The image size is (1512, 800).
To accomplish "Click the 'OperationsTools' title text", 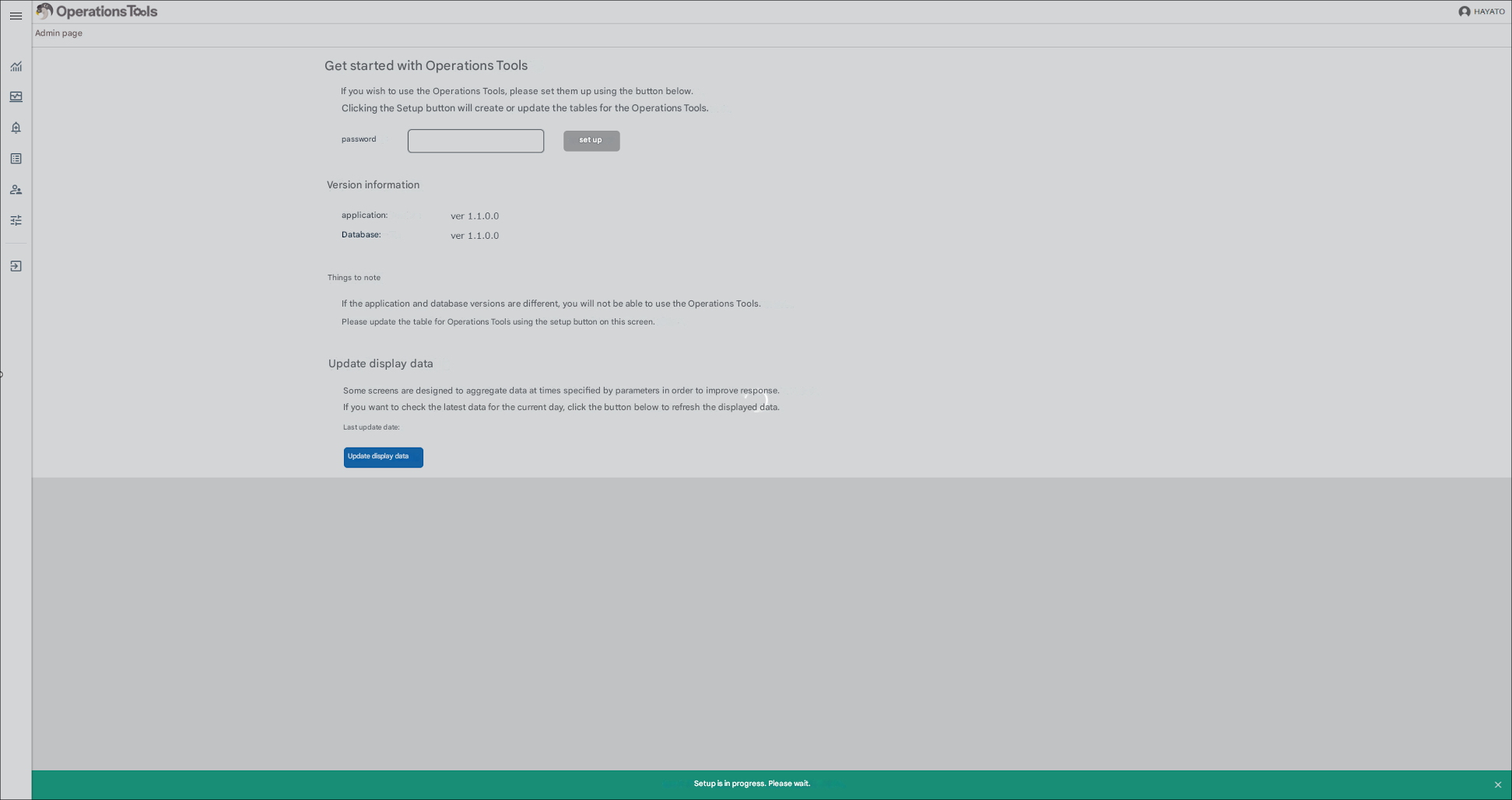I will 107,12.
